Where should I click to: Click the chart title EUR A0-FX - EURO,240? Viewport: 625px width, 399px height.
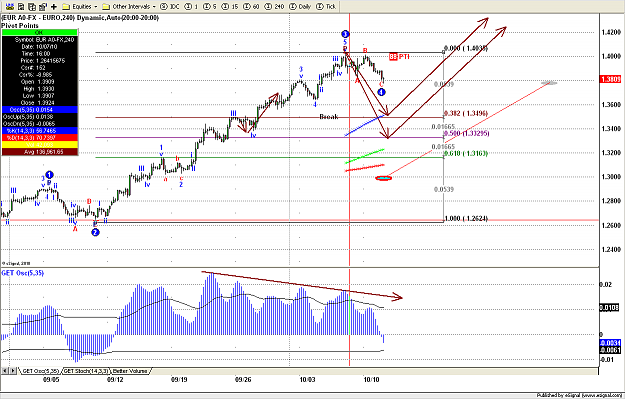tap(38, 18)
